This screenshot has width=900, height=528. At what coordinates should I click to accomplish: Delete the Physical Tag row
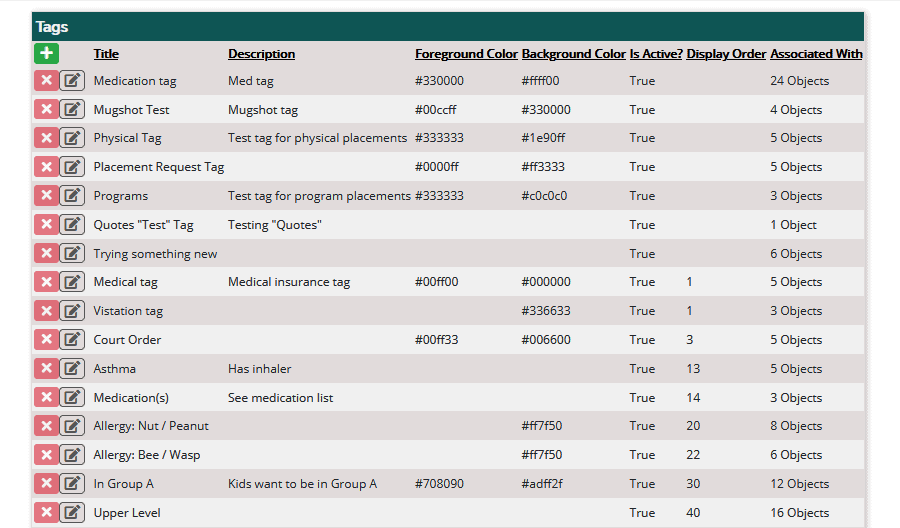46,138
